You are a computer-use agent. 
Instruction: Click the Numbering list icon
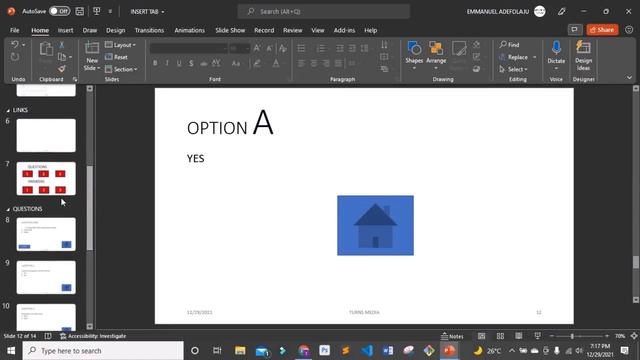[x=321, y=48]
